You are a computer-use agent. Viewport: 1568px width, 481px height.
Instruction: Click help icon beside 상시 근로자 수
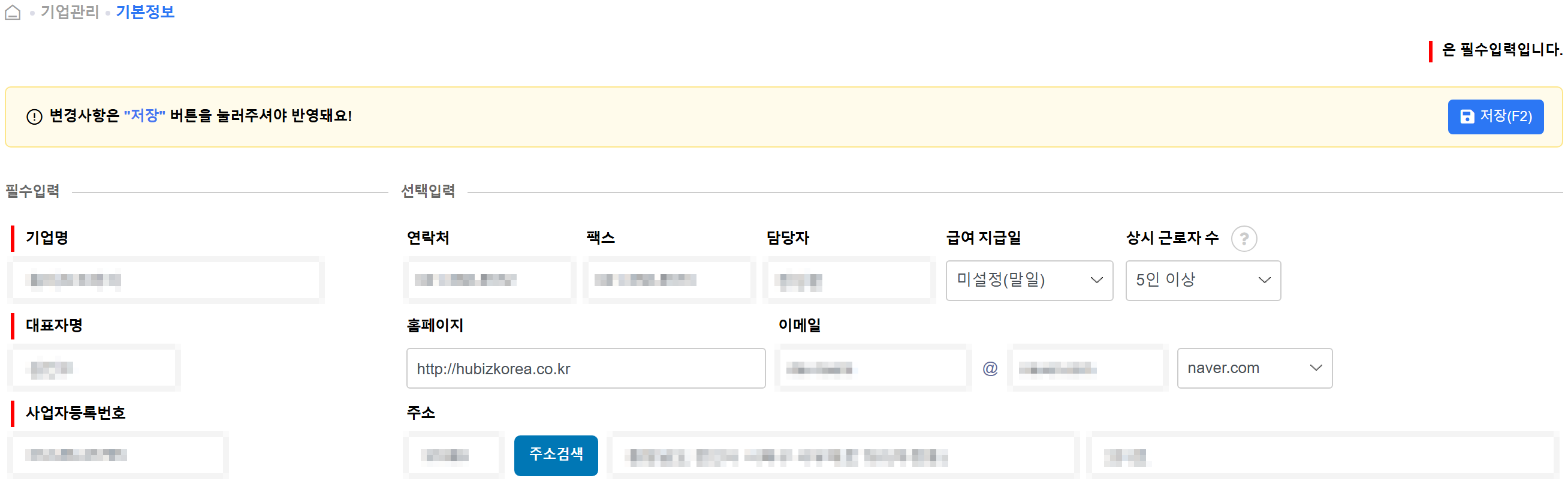(1244, 239)
